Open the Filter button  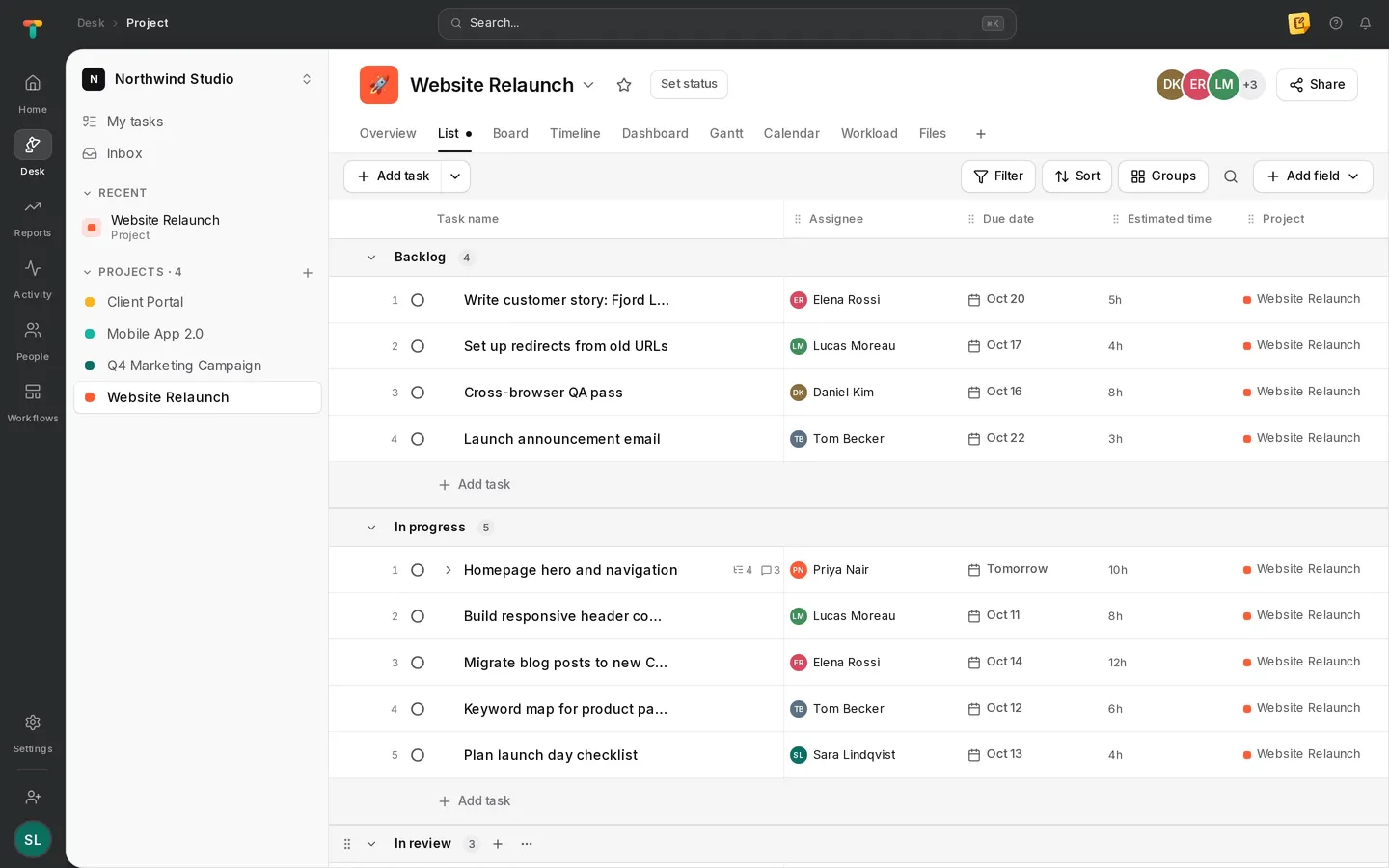(x=998, y=176)
